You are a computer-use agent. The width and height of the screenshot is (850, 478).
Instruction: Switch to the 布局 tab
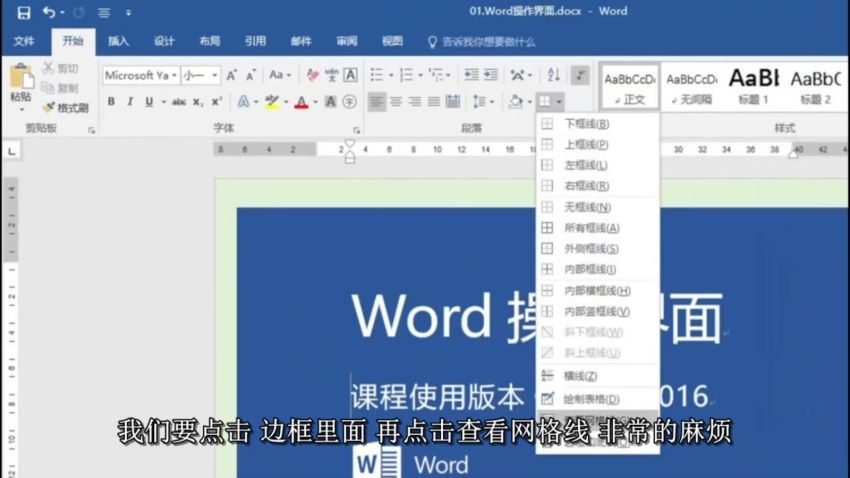pos(209,41)
